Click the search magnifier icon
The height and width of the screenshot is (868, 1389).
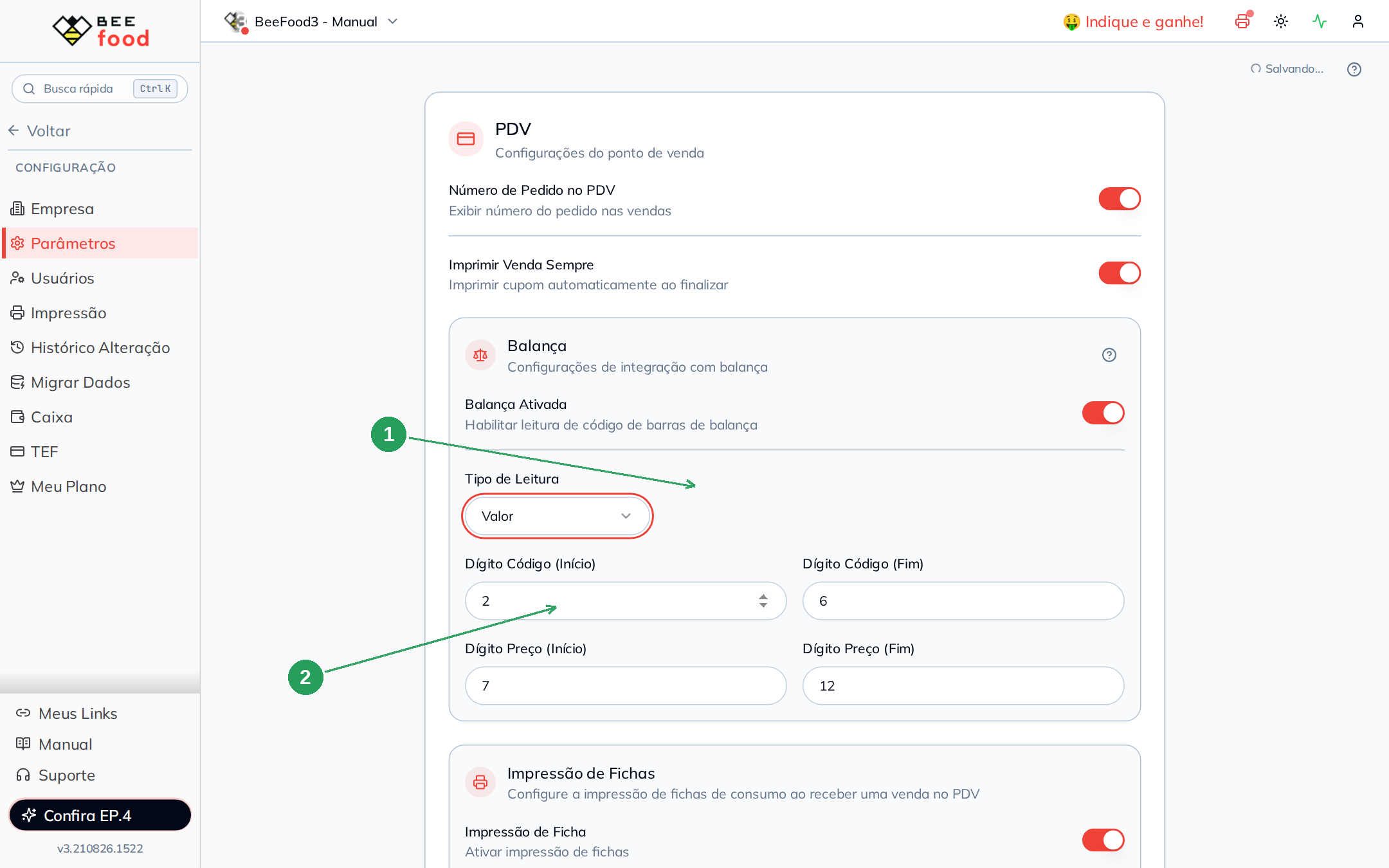coord(29,89)
